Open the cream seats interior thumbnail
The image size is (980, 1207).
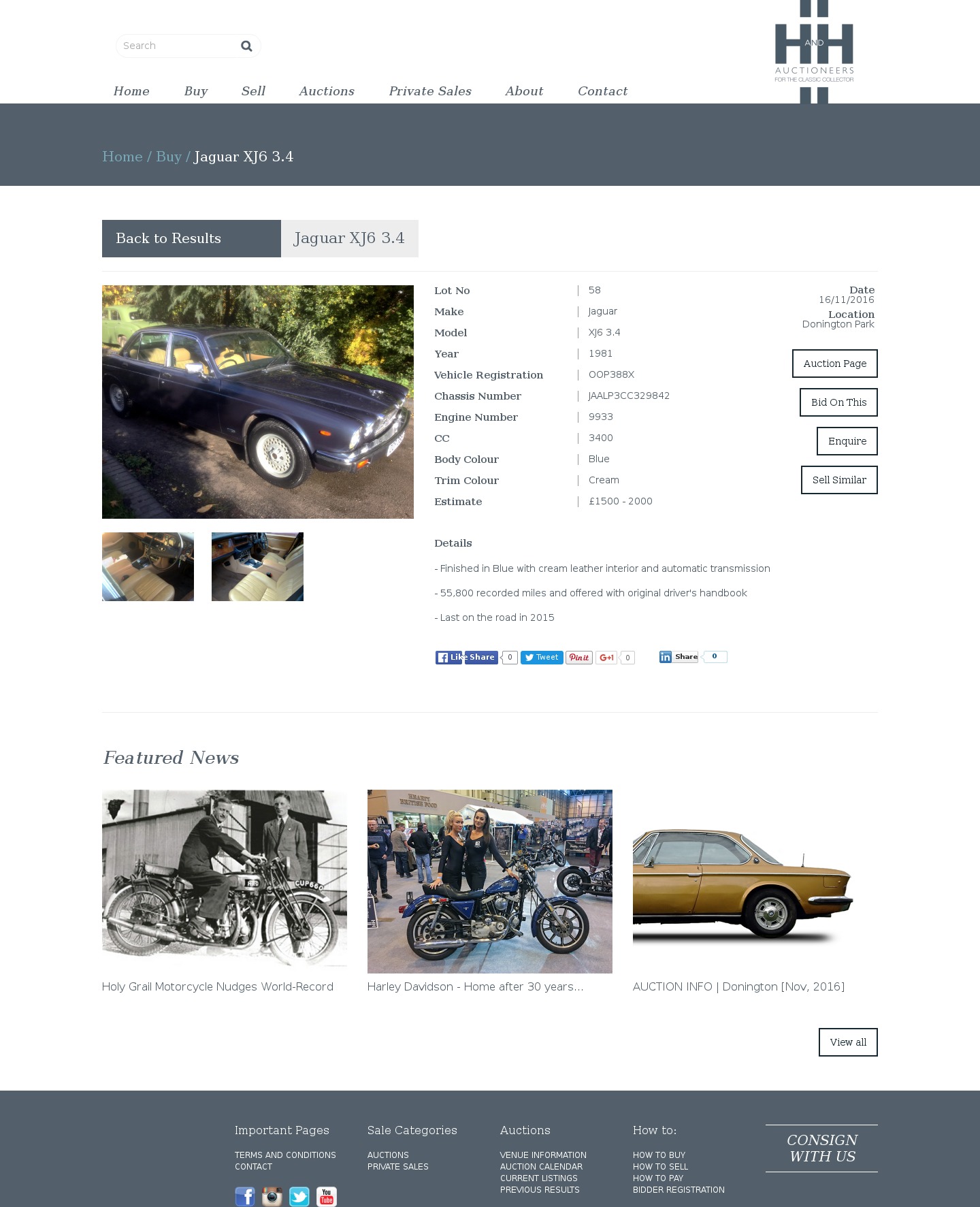point(257,566)
